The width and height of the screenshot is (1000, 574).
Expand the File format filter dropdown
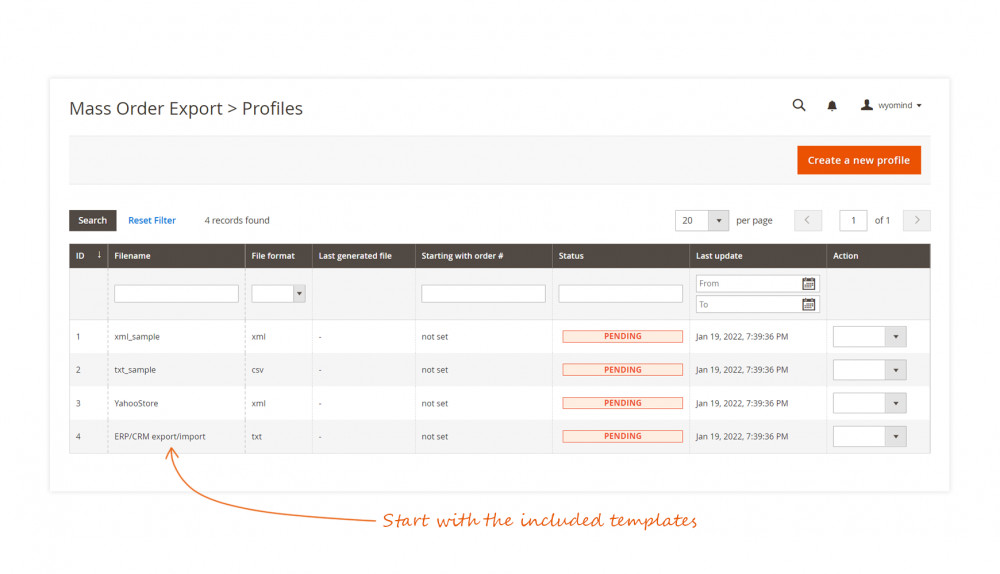click(299, 294)
